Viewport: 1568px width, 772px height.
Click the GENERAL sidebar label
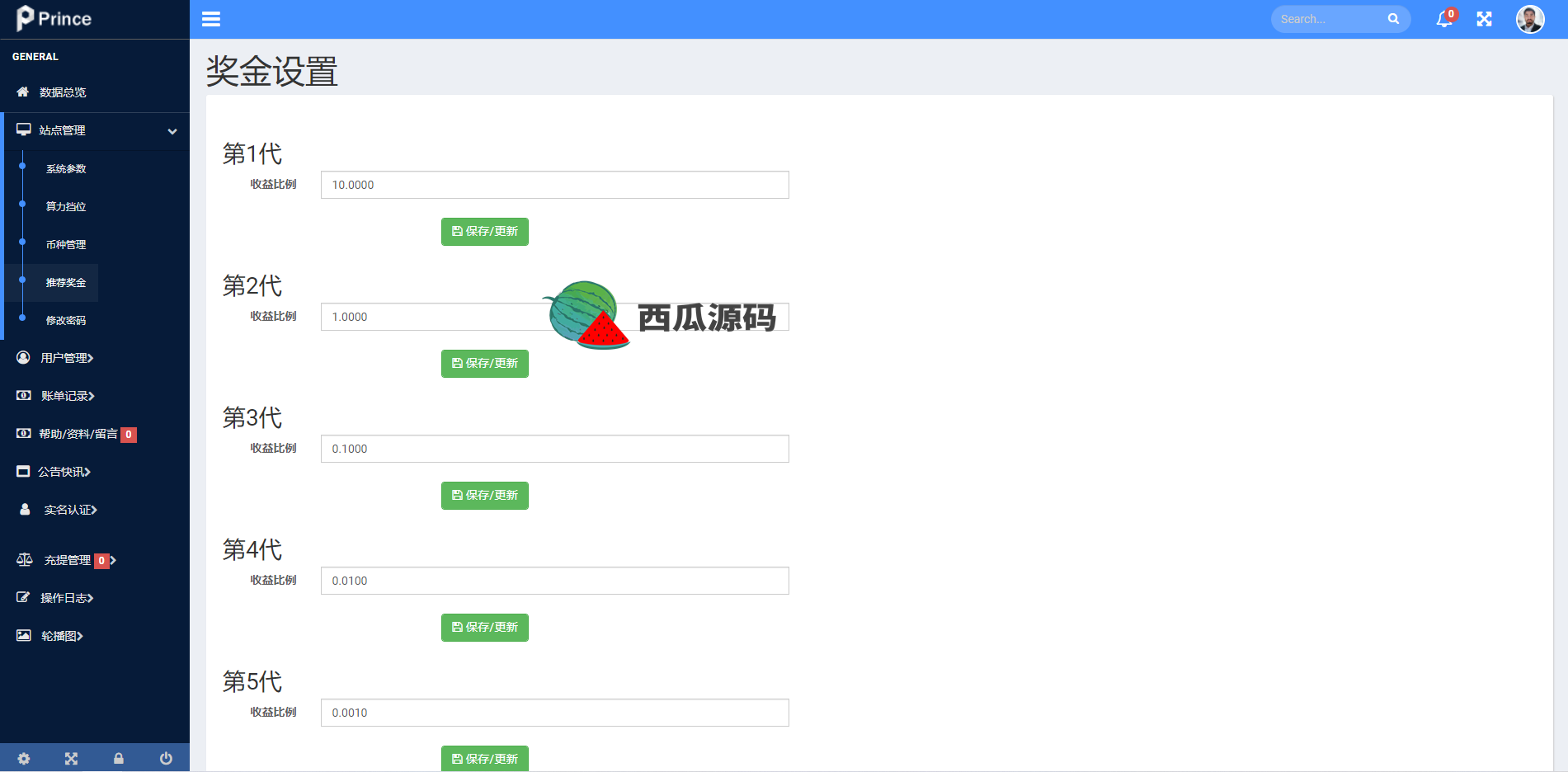[x=35, y=57]
